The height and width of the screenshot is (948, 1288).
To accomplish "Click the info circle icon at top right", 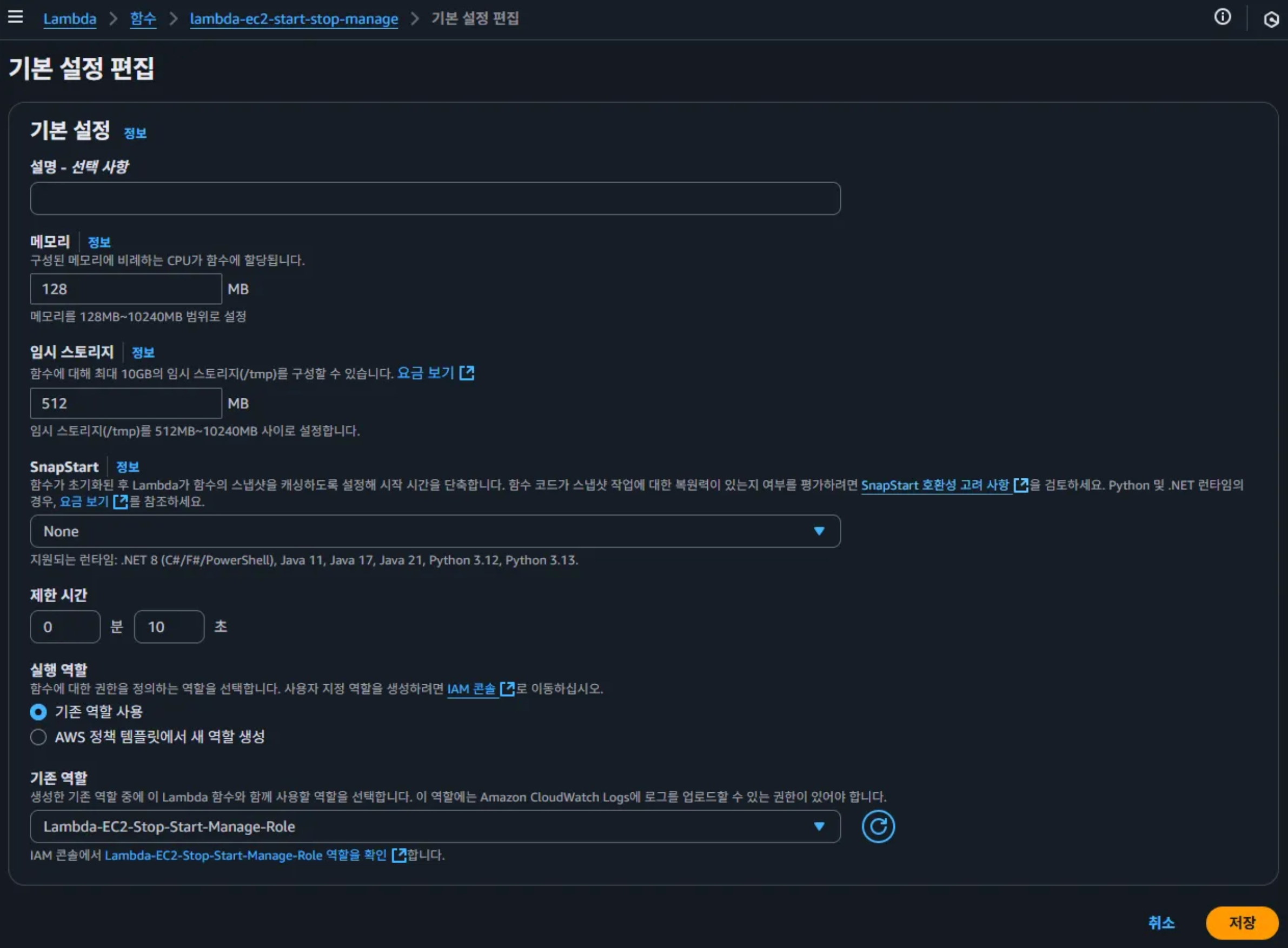I will pyautogui.click(x=1222, y=17).
